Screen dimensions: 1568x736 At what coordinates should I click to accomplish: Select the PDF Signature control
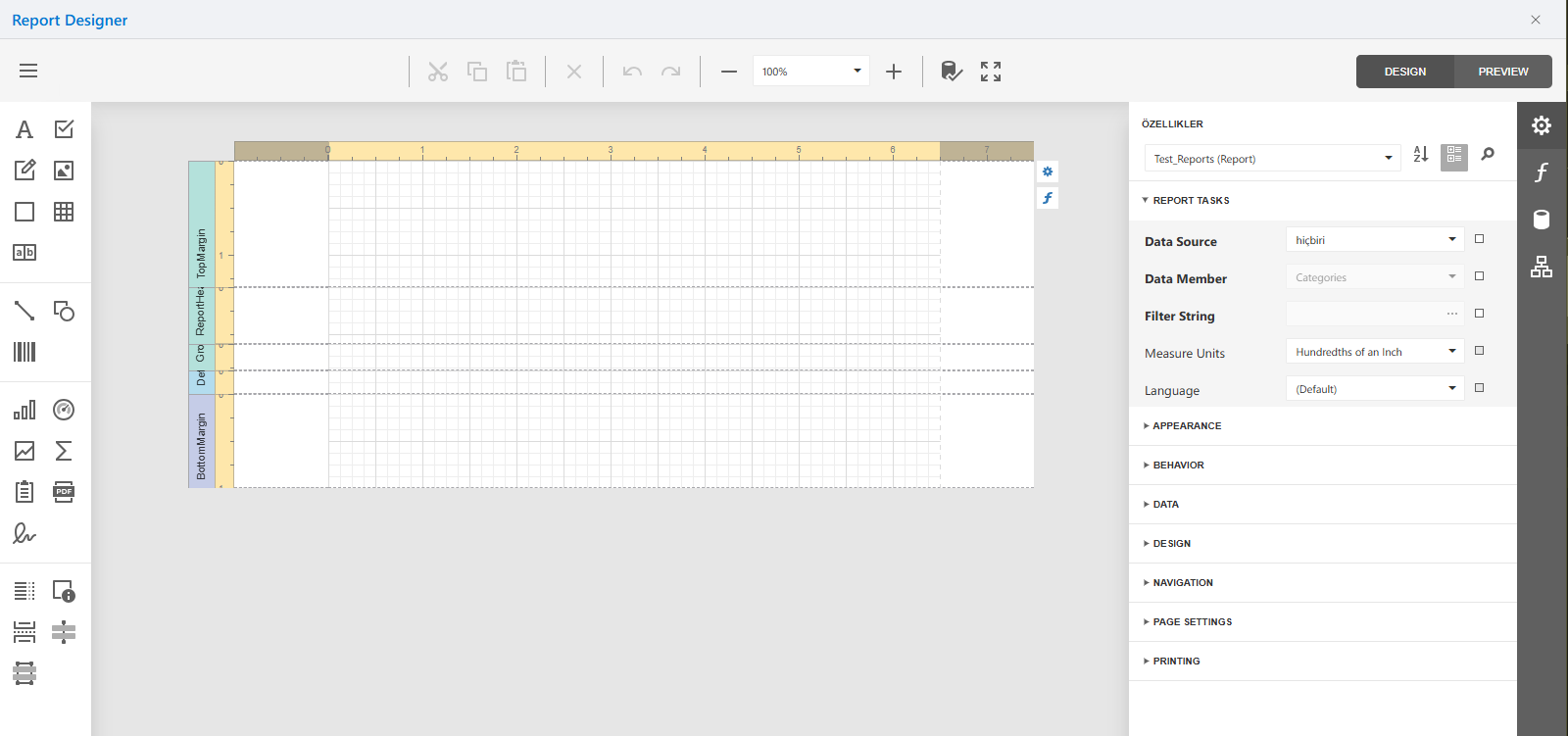pyautogui.click(x=24, y=533)
